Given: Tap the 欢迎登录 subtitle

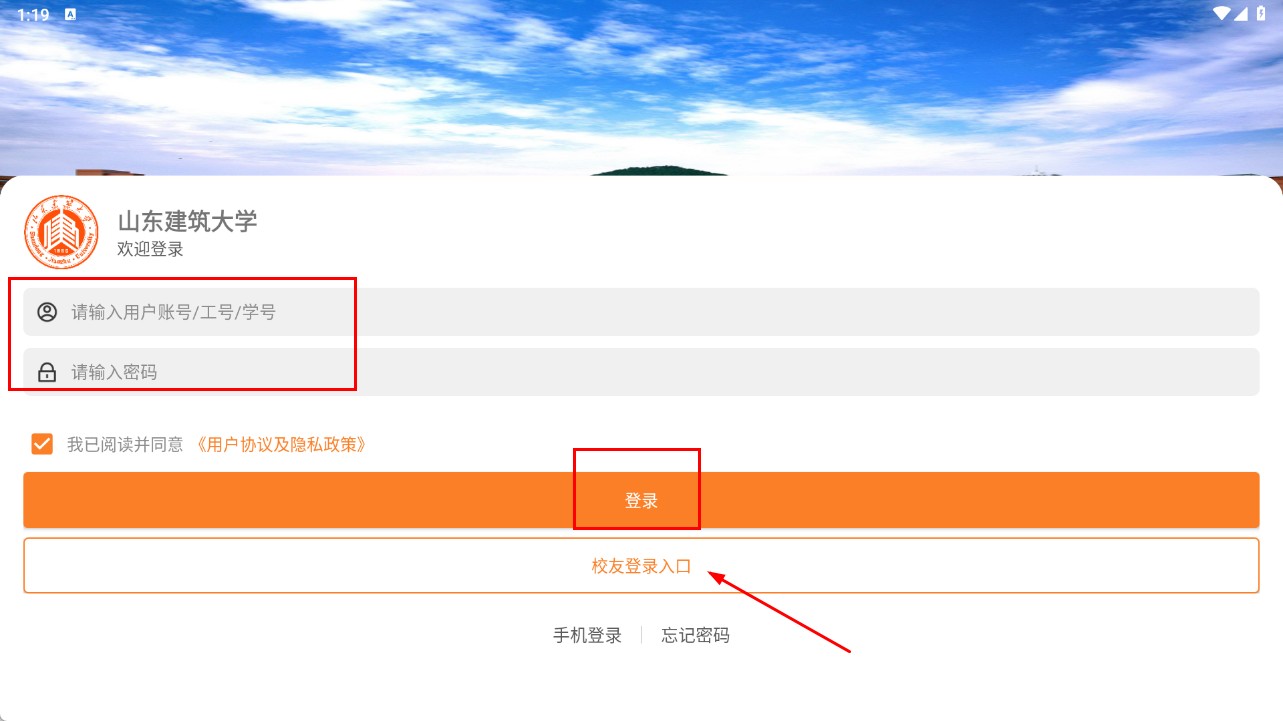Looking at the screenshot, I should coord(150,250).
